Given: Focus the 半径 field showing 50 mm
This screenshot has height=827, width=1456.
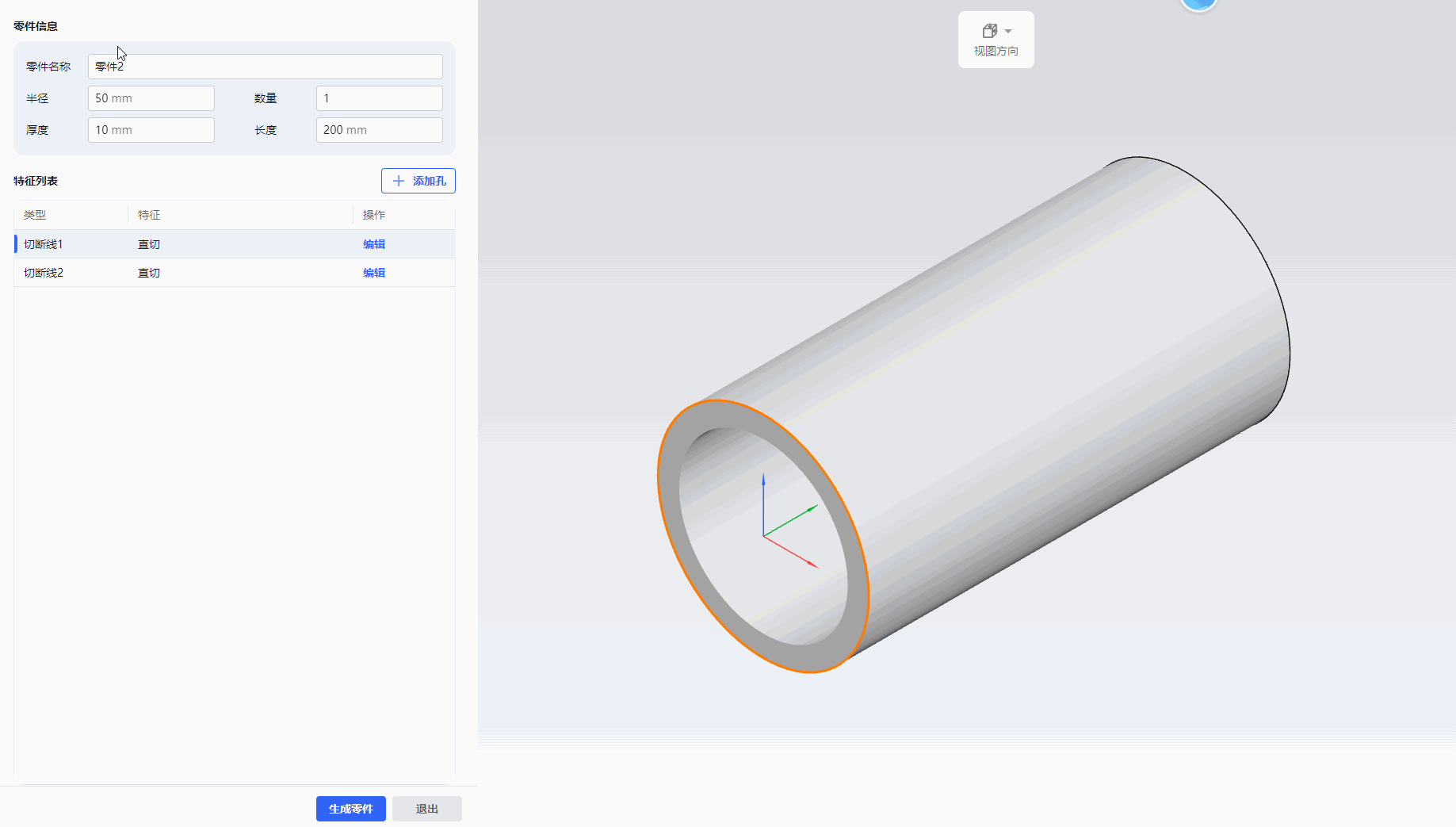Looking at the screenshot, I should 151,98.
